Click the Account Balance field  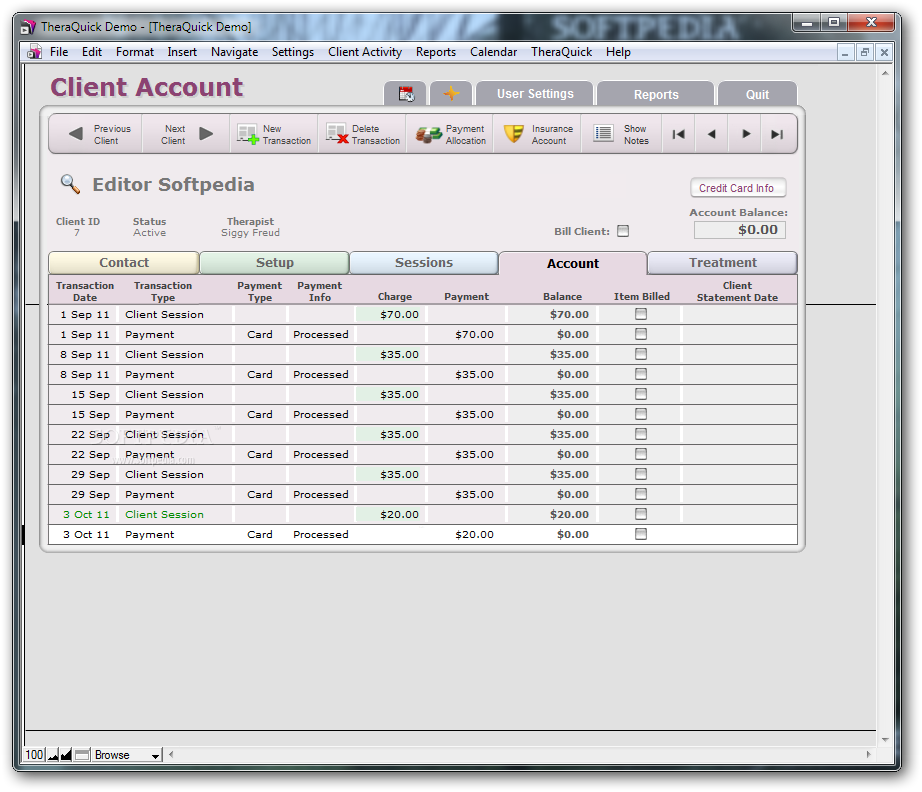740,230
